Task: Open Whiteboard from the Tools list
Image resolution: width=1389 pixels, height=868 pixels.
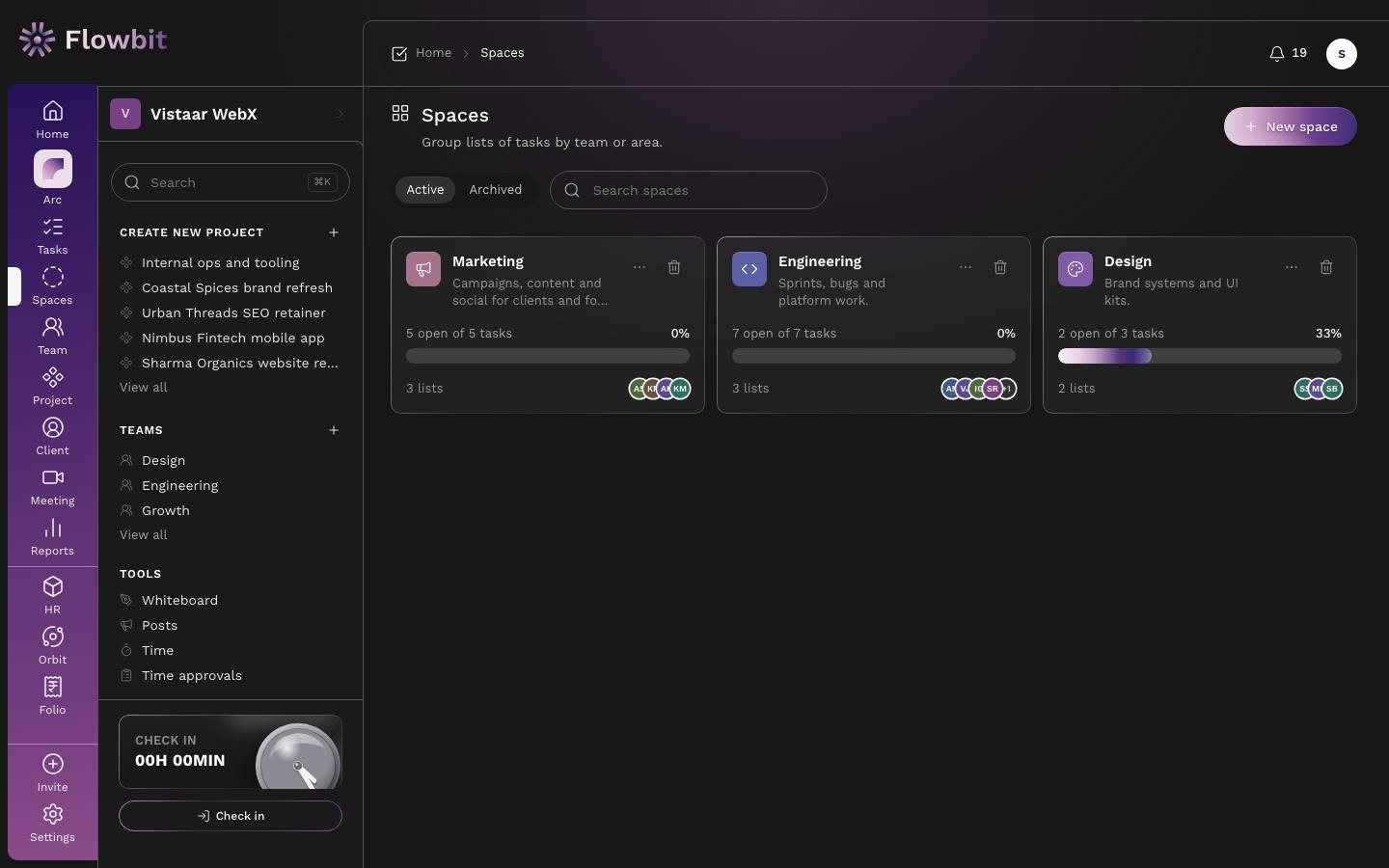Action: coord(179,600)
